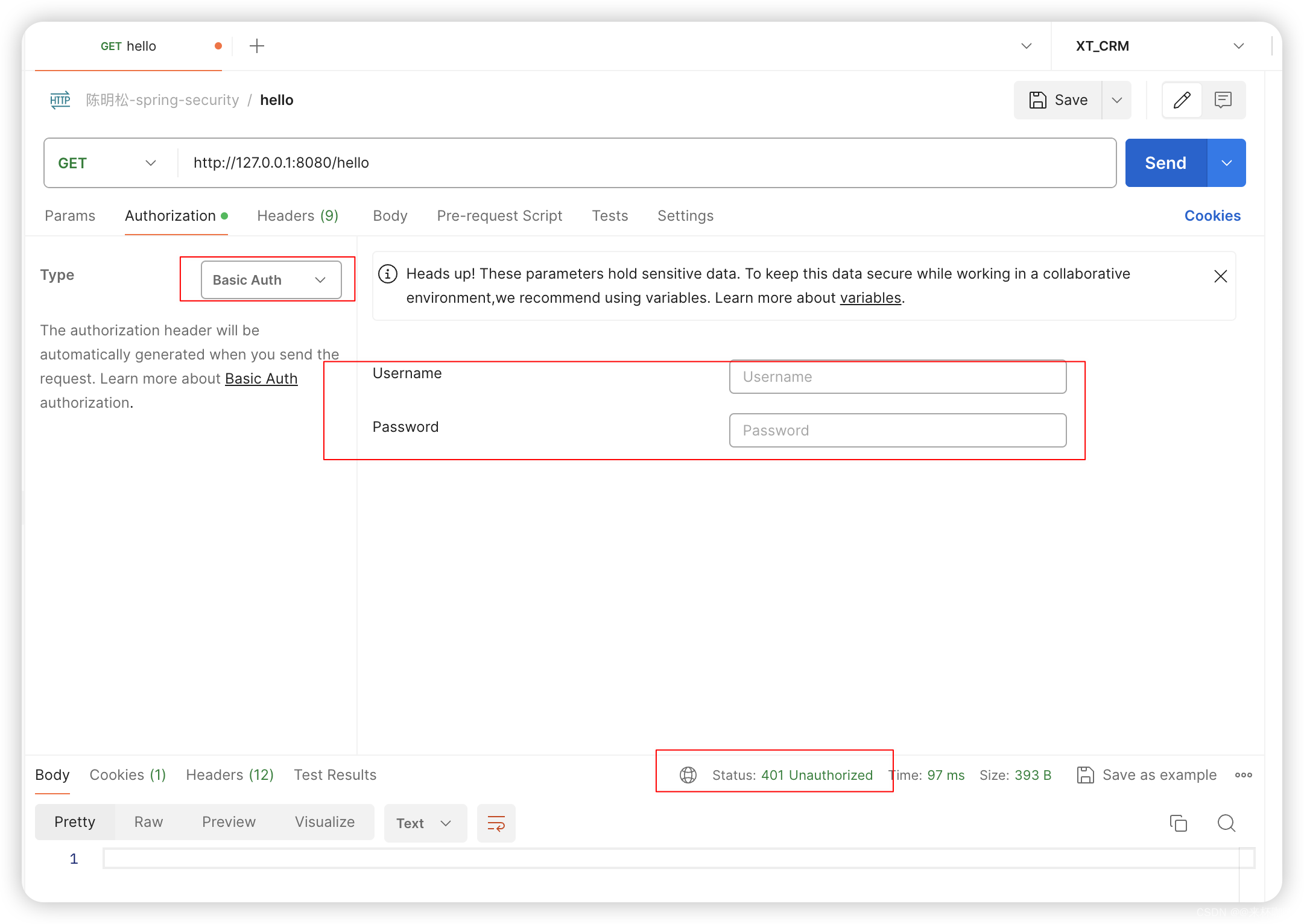
Task: Click the new tab plus icon
Action: point(257,46)
